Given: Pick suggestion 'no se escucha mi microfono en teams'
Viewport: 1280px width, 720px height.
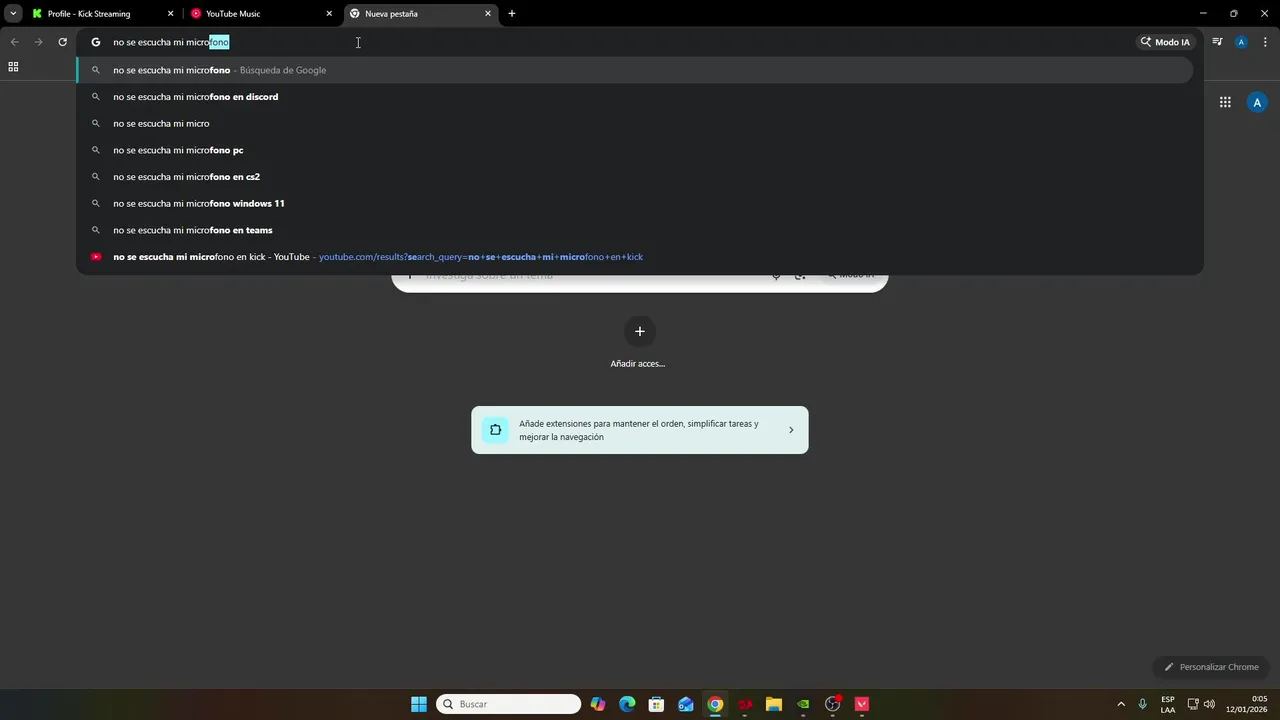Looking at the screenshot, I should (635, 230).
